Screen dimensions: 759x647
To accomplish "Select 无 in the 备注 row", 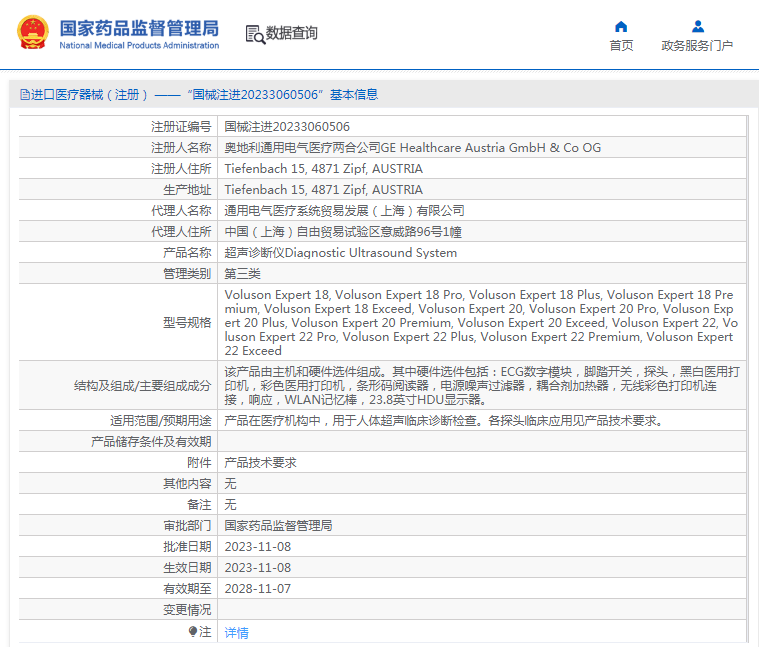I will point(230,505).
